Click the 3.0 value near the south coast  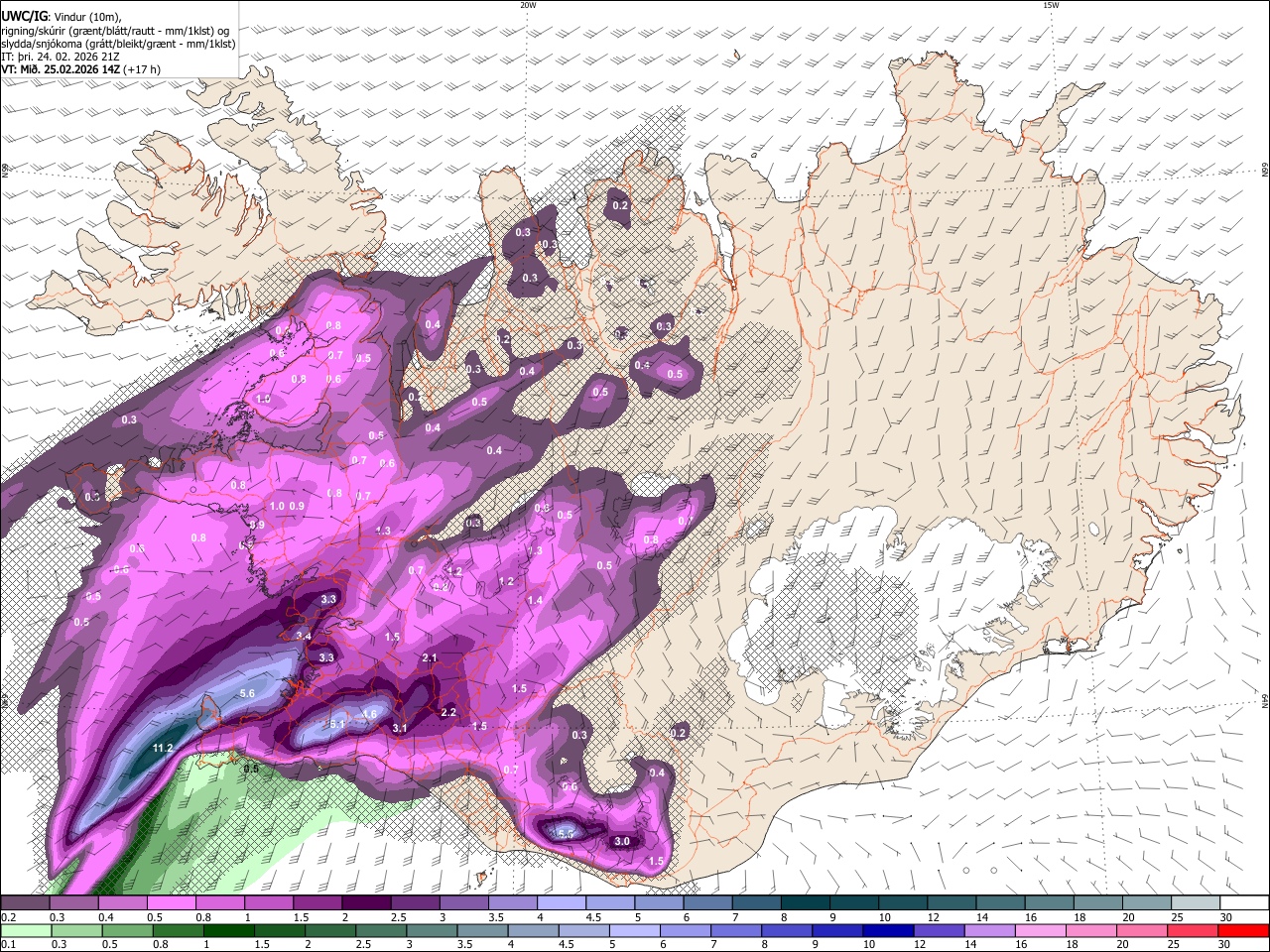tap(622, 841)
